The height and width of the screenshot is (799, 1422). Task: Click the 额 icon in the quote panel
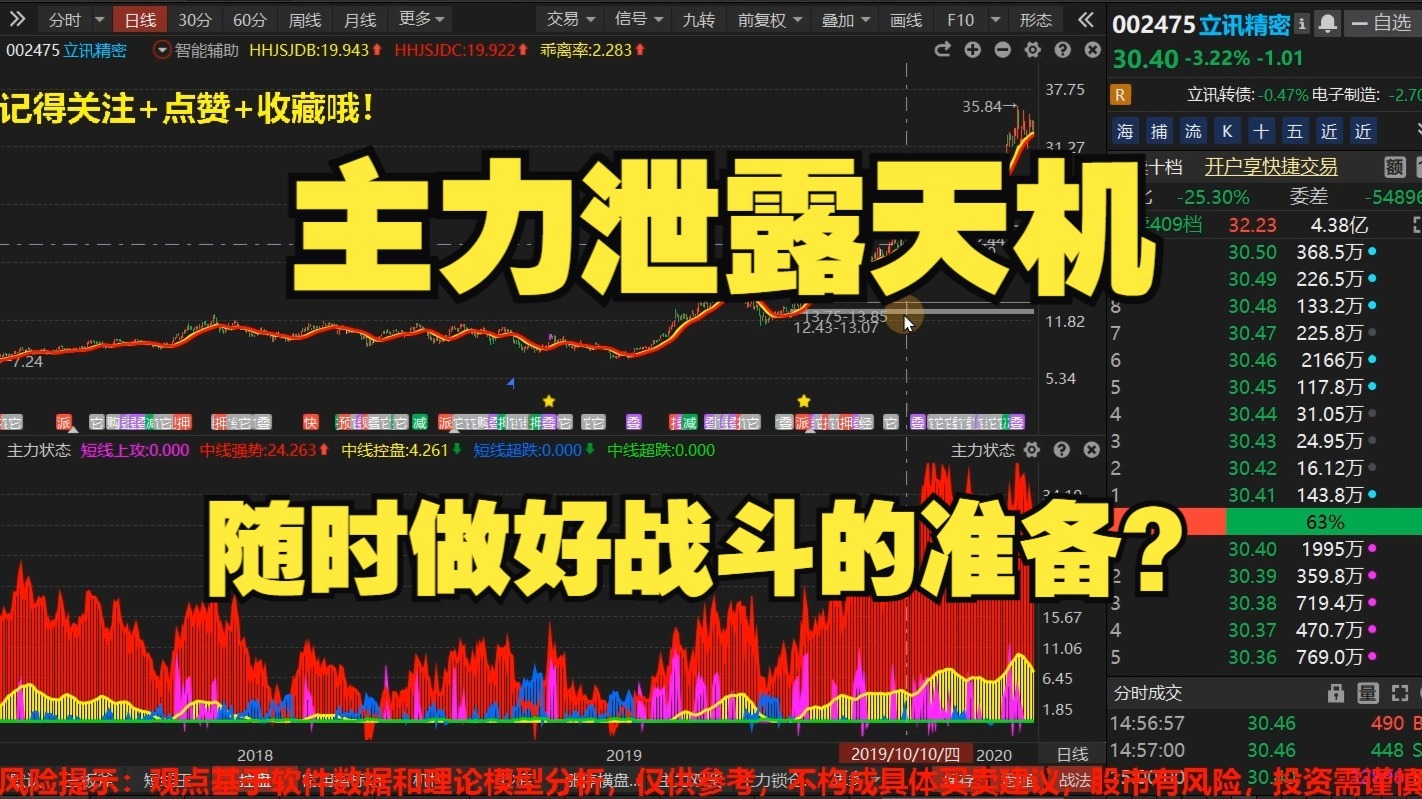click(1395, 167)
